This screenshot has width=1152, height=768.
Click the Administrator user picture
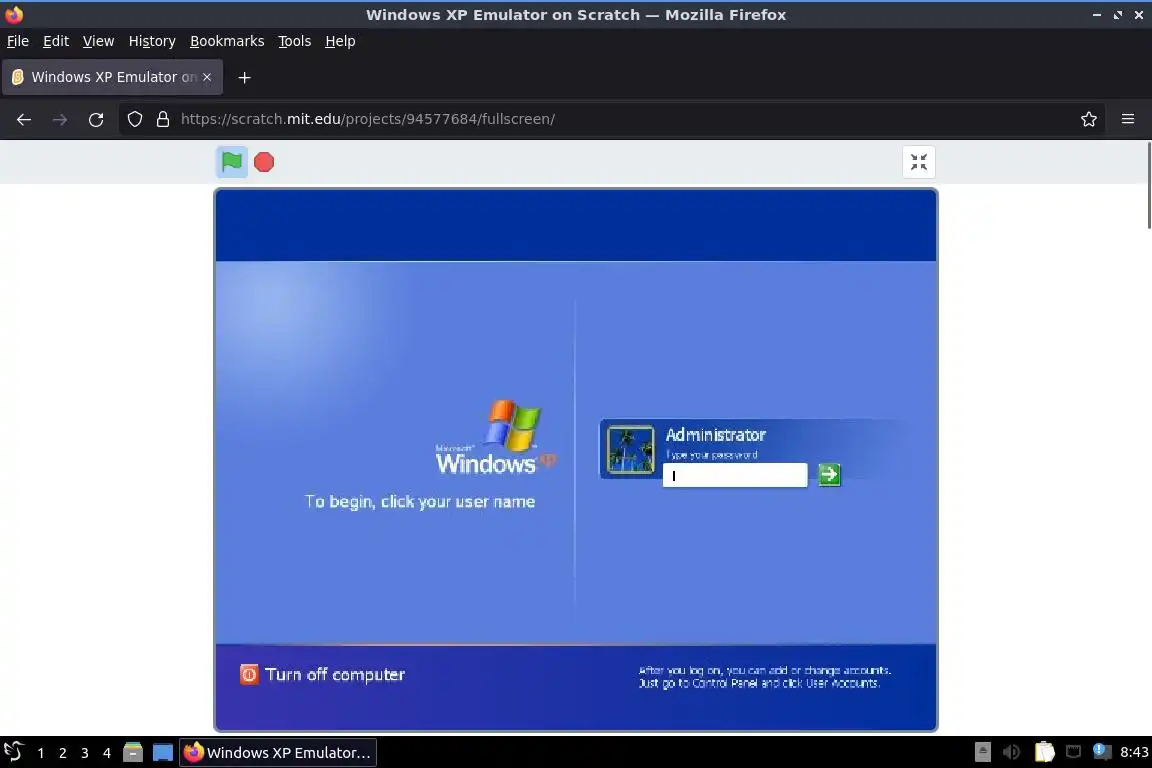630,450
